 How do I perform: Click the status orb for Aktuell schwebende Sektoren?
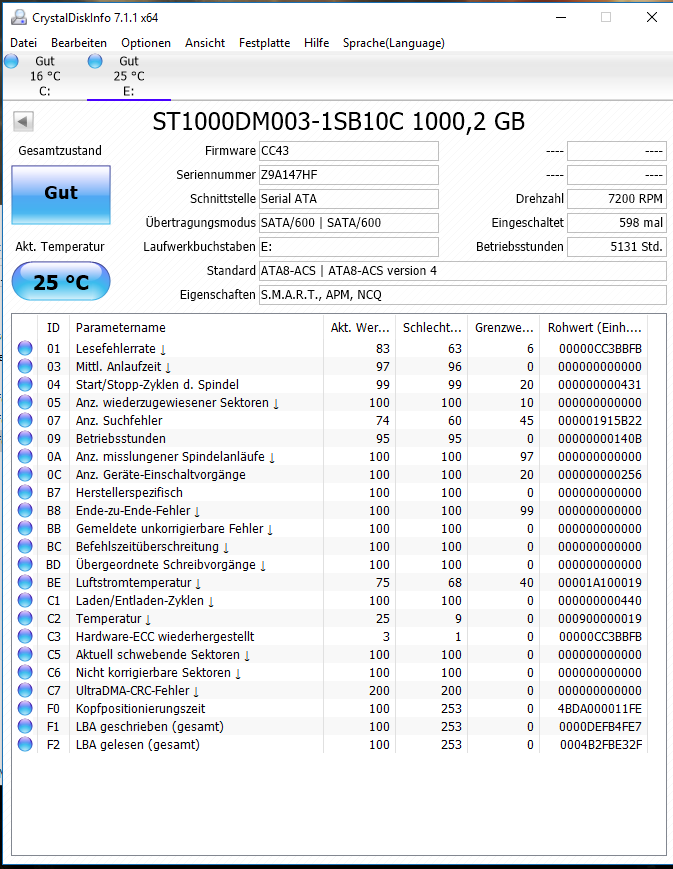coord(25,655)
